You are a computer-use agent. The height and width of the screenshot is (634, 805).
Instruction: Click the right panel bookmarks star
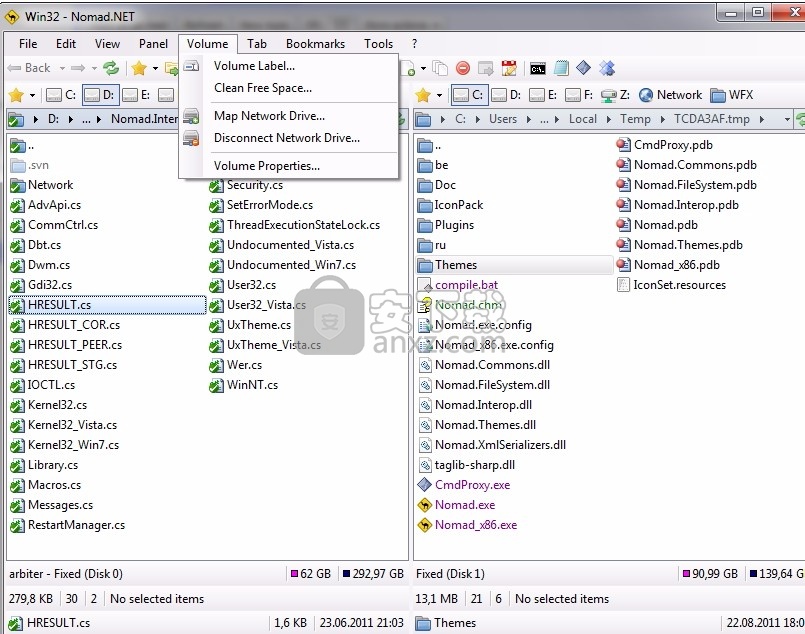point(423,95)
